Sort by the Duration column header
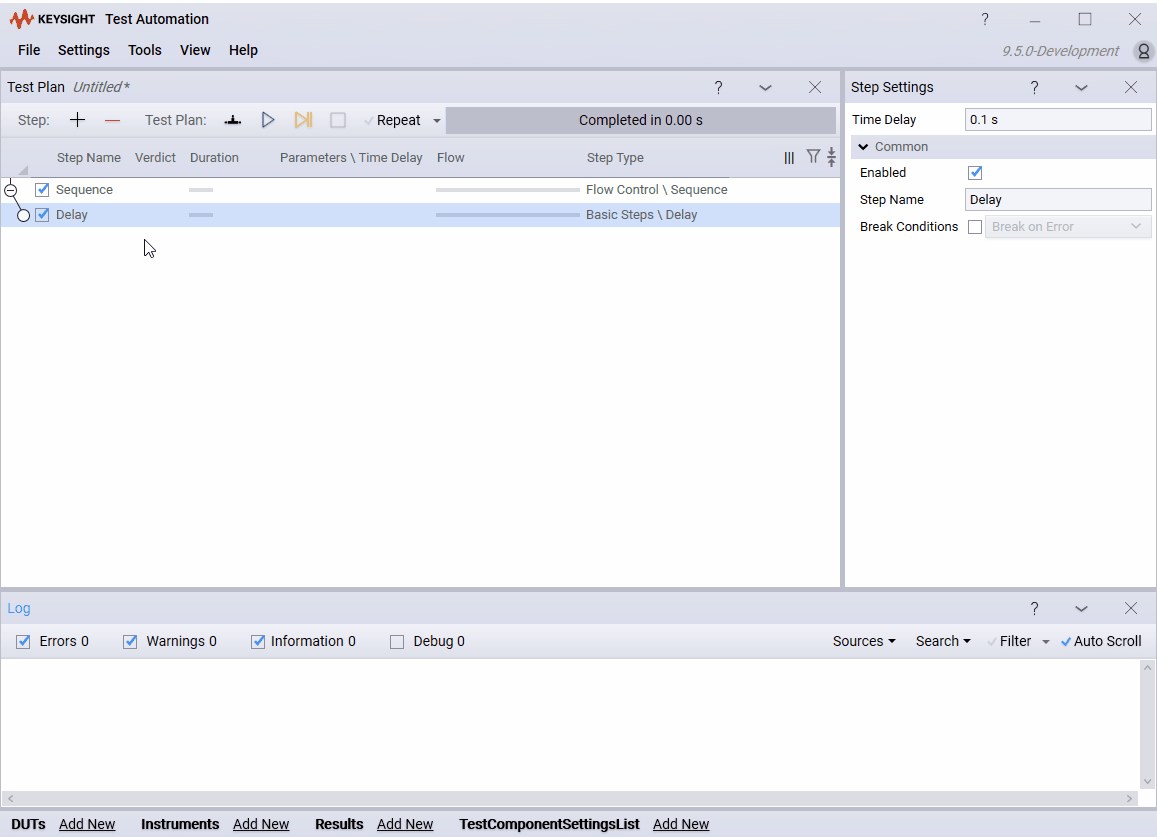Screen dimensions: 1157x837 (214, 158)
